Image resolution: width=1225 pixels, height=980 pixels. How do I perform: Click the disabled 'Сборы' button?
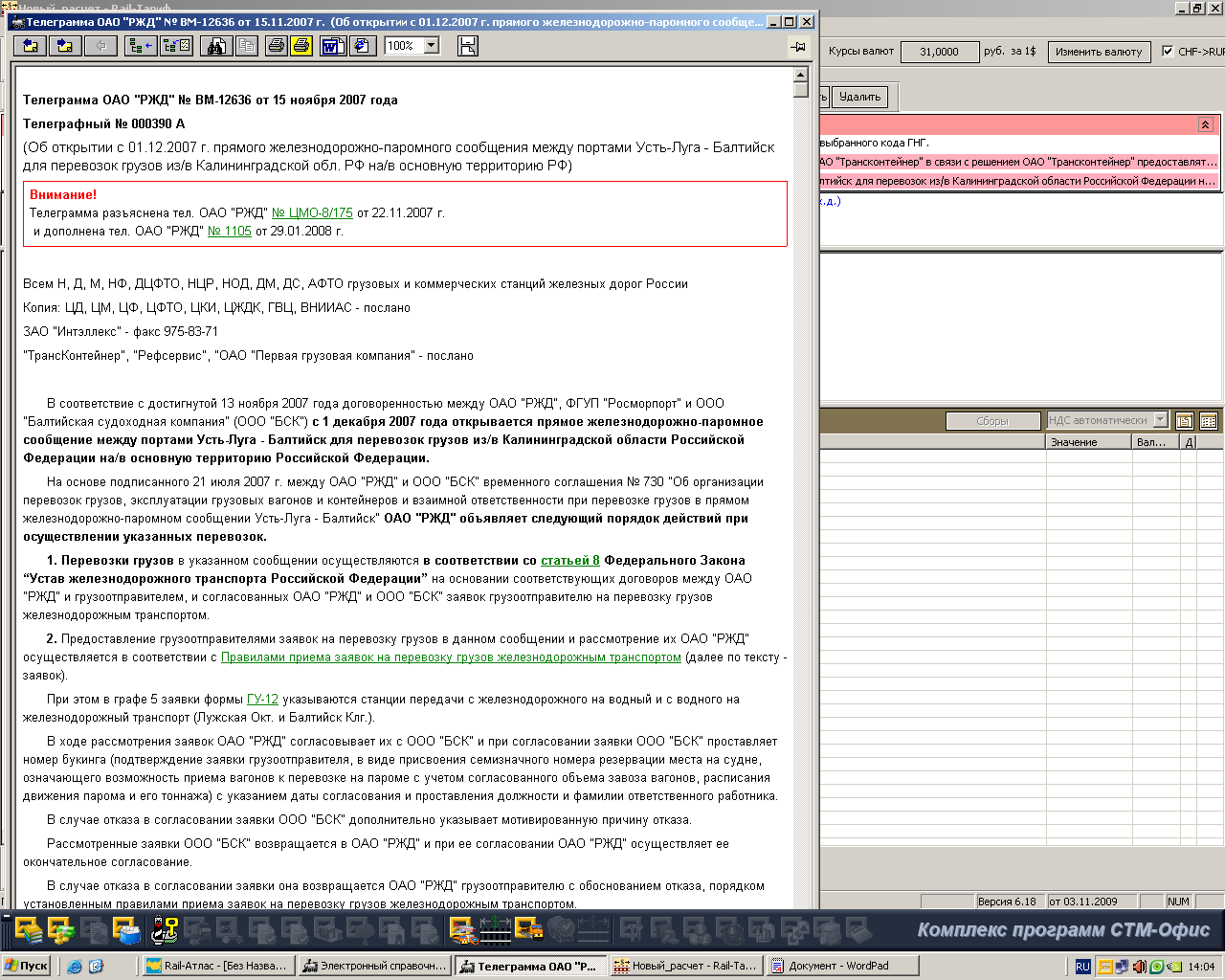992,420
